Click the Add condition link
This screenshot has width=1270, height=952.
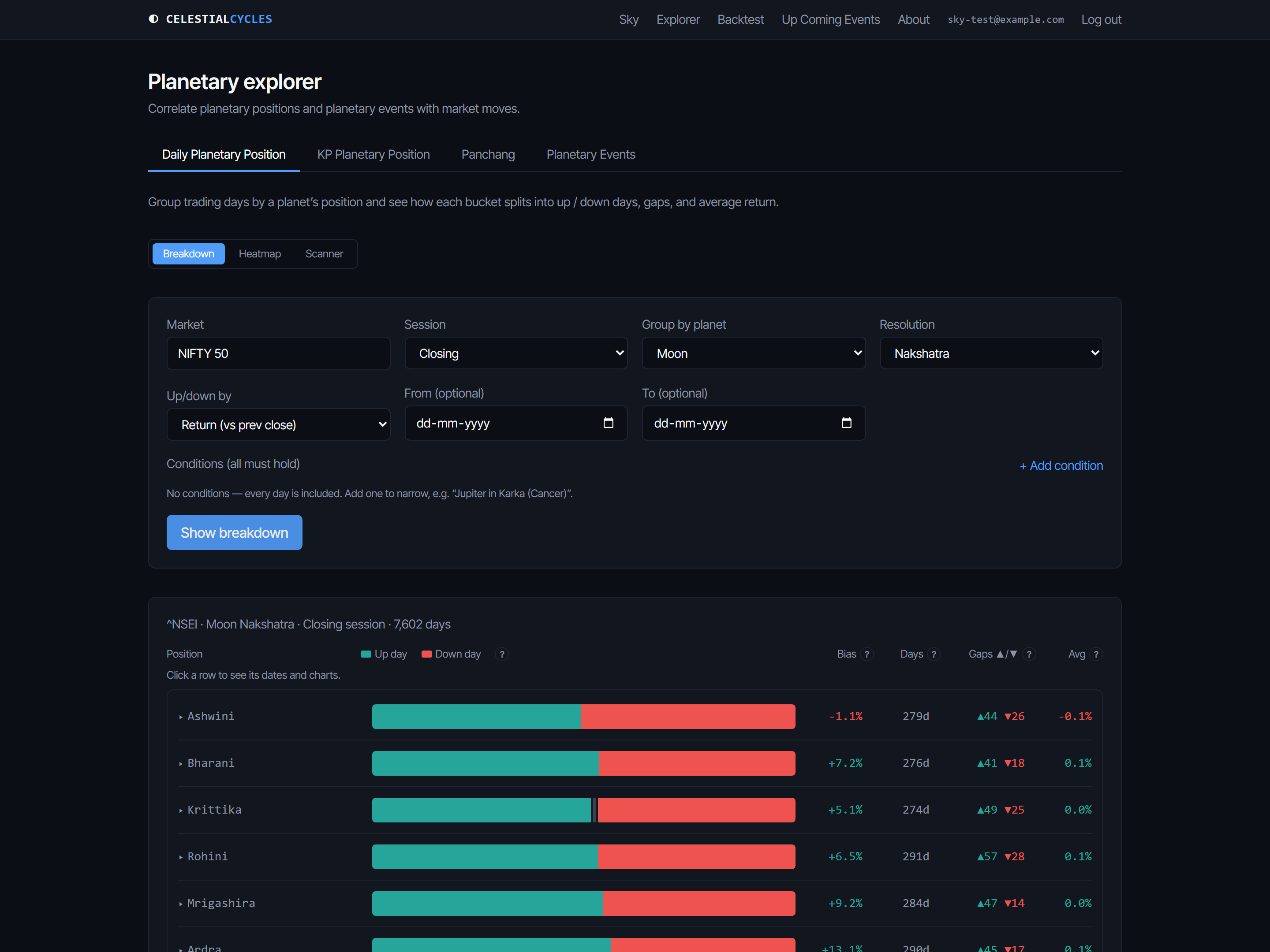pyautogui.click(x=1061, y=465)
